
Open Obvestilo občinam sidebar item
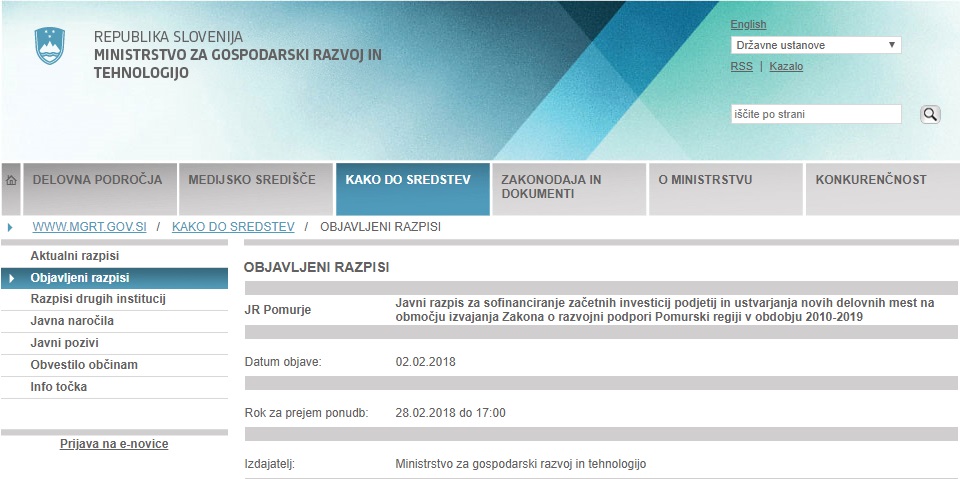click(x=114, y=365)
